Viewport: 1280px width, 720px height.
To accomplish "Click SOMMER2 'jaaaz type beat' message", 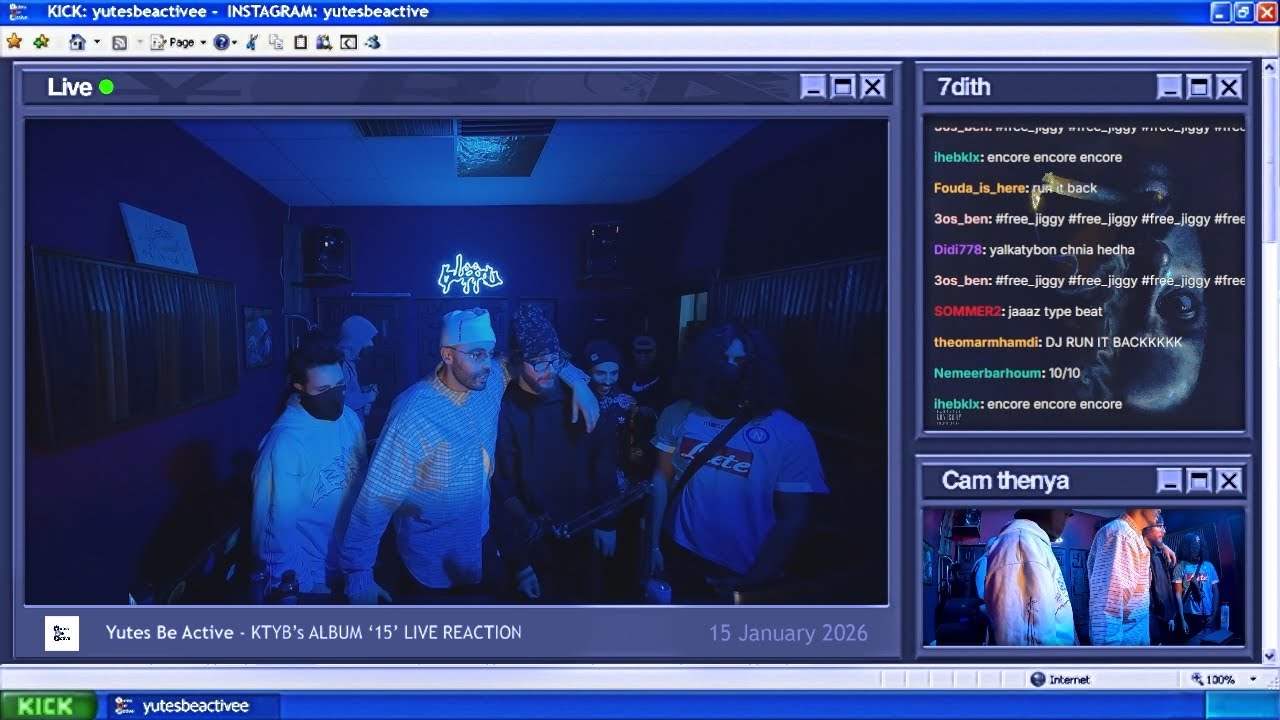I will point(1018,311).
